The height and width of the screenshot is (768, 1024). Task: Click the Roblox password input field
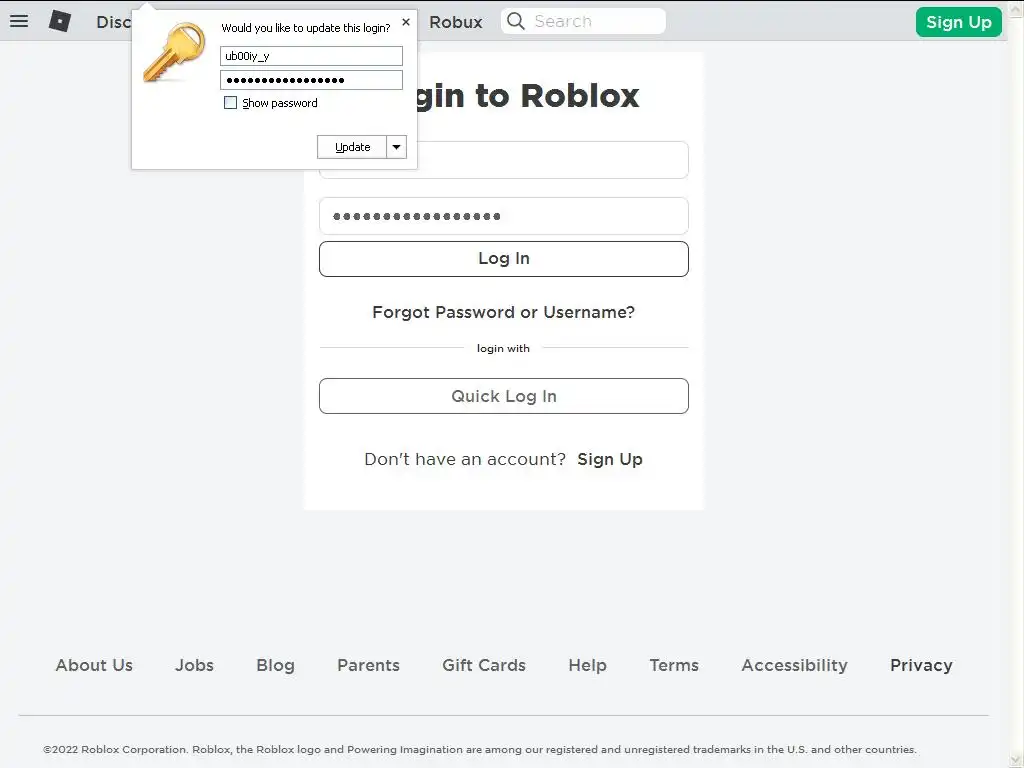point(504,216)
